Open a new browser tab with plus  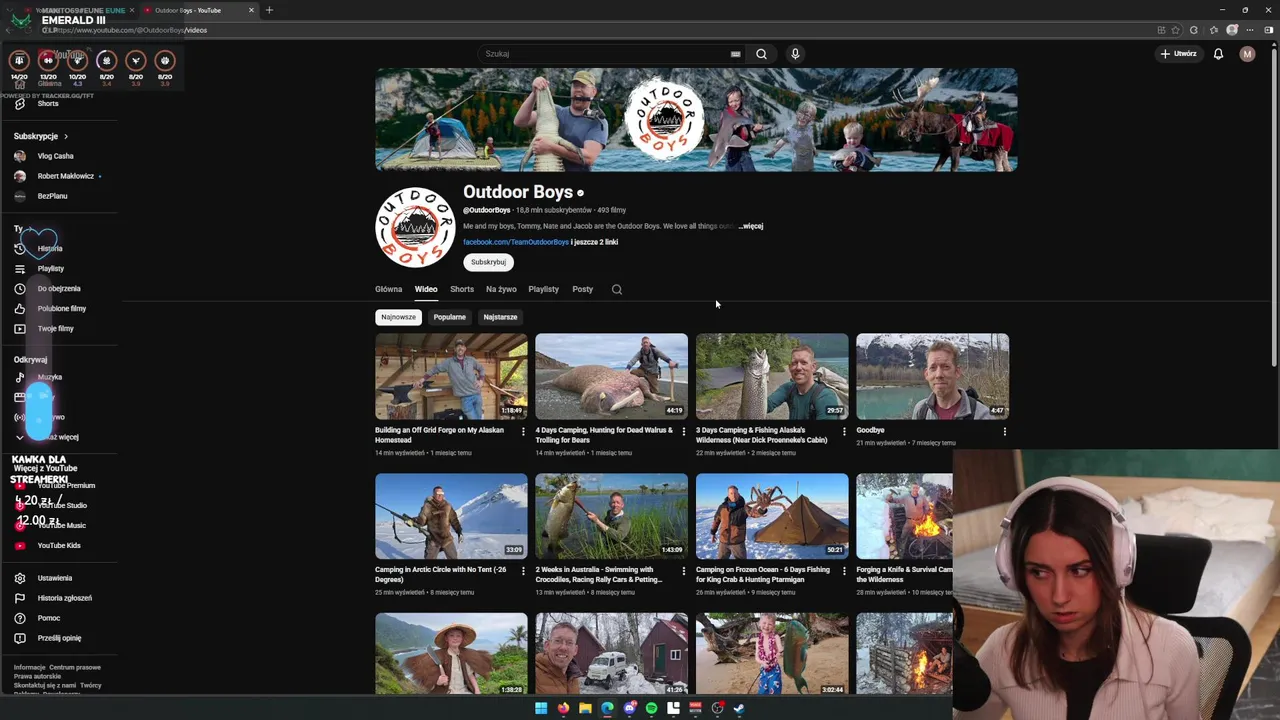tap(269, 10)
